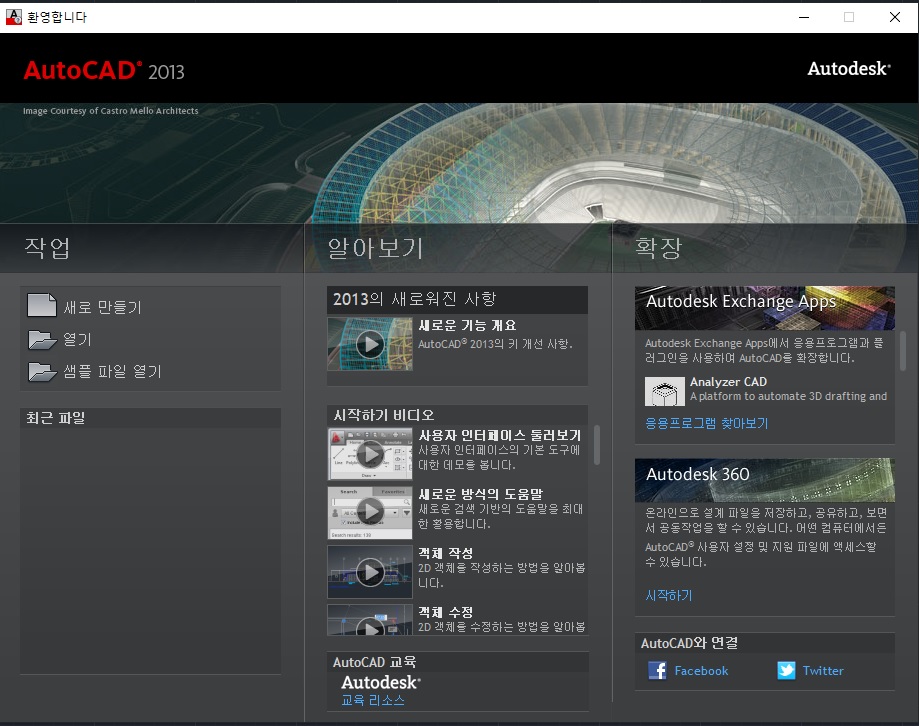This screenshot has height=726, width=919.
Task: Click the new document icon beside 새로 만들기
Action: click(42, 305)
